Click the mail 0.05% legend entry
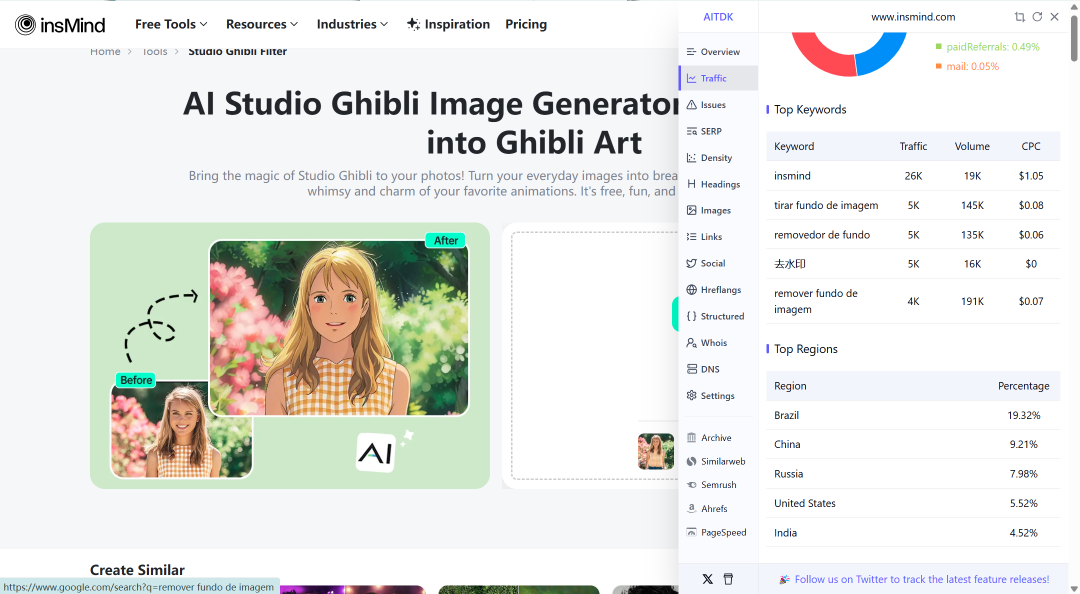 [967, 66]
